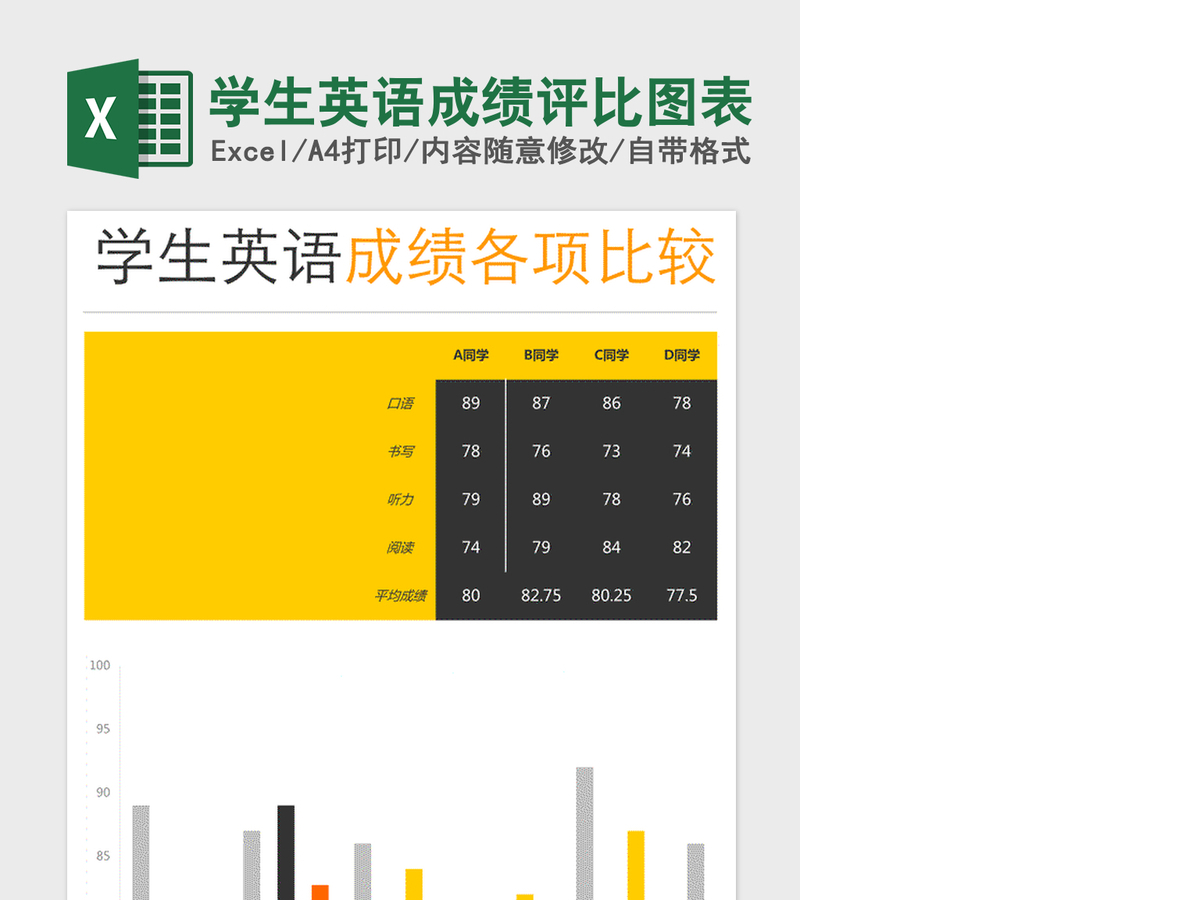Click A同学's 书写 score 78
The height and width of the screenshot is (900, 1200).
coord(471,451)
